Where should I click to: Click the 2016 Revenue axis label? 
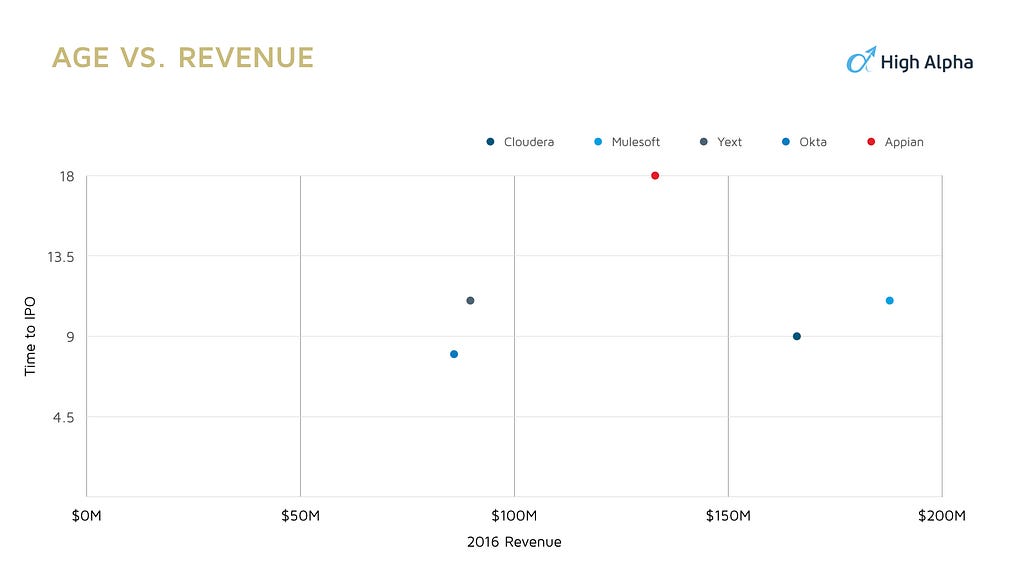tap(514, 542)
